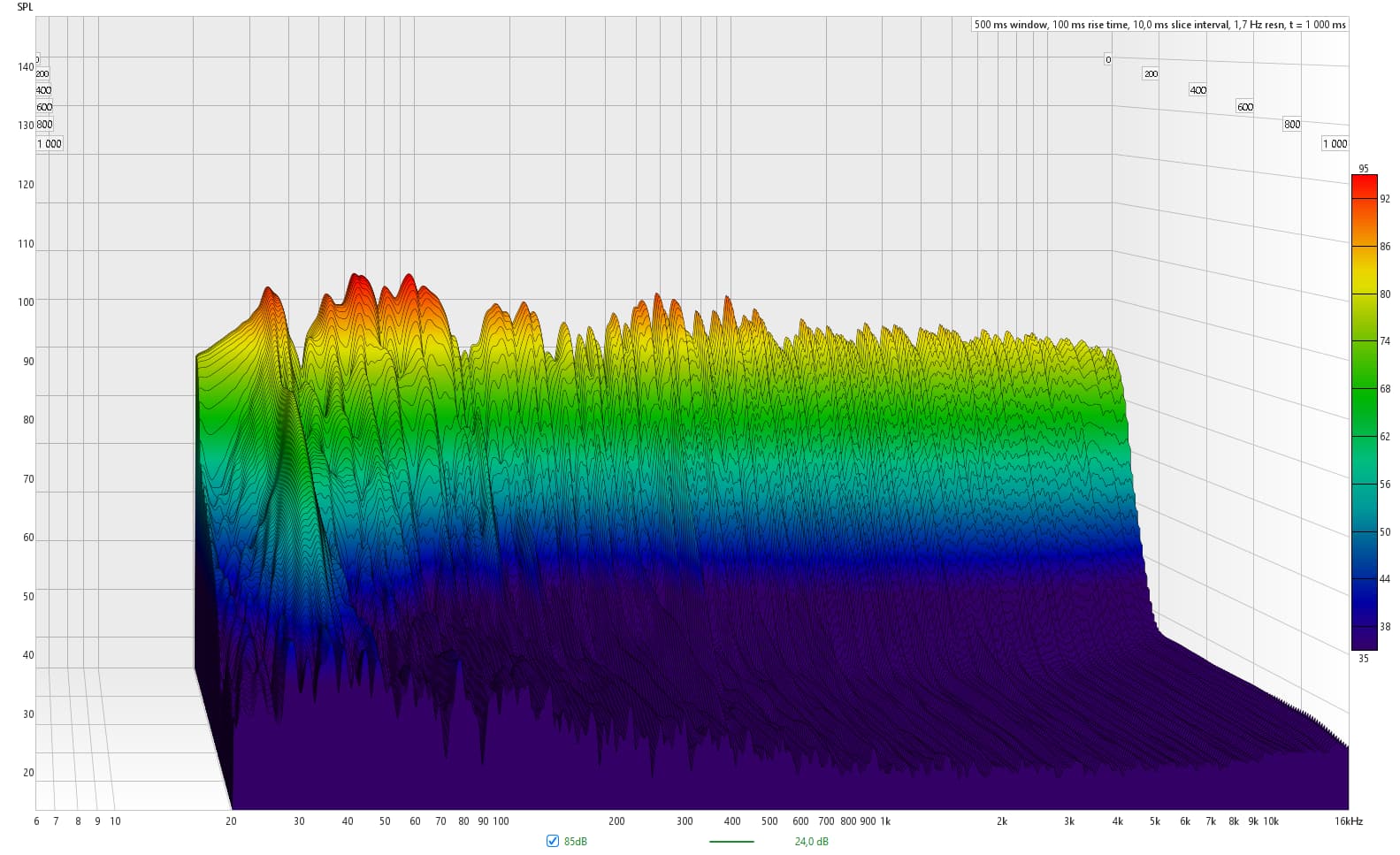Click the 140 dB SPL axis label

point(26,67)
